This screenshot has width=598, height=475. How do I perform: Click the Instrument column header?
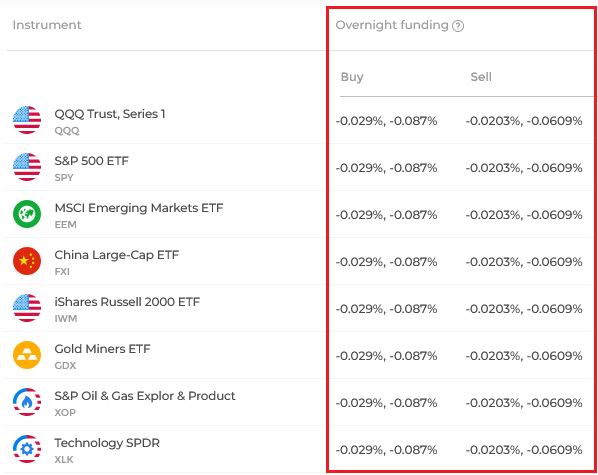pos(47,25)
